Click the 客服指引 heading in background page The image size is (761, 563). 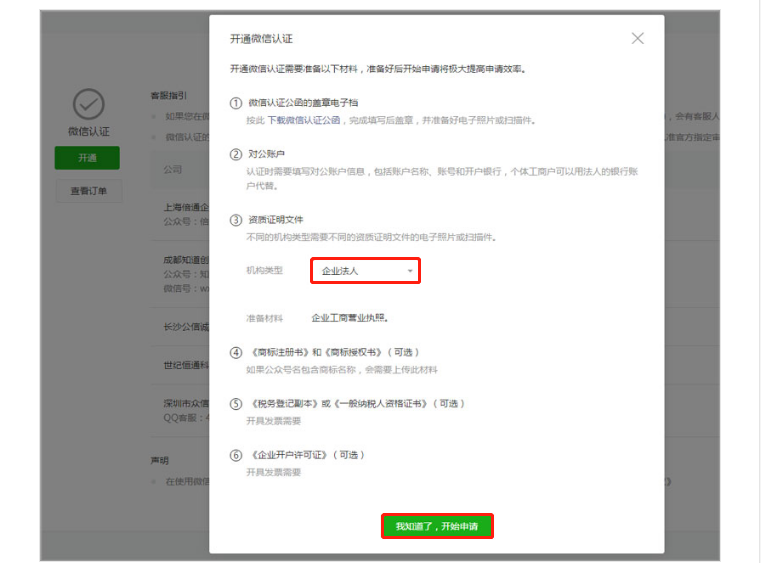click(x=168, y=96)
